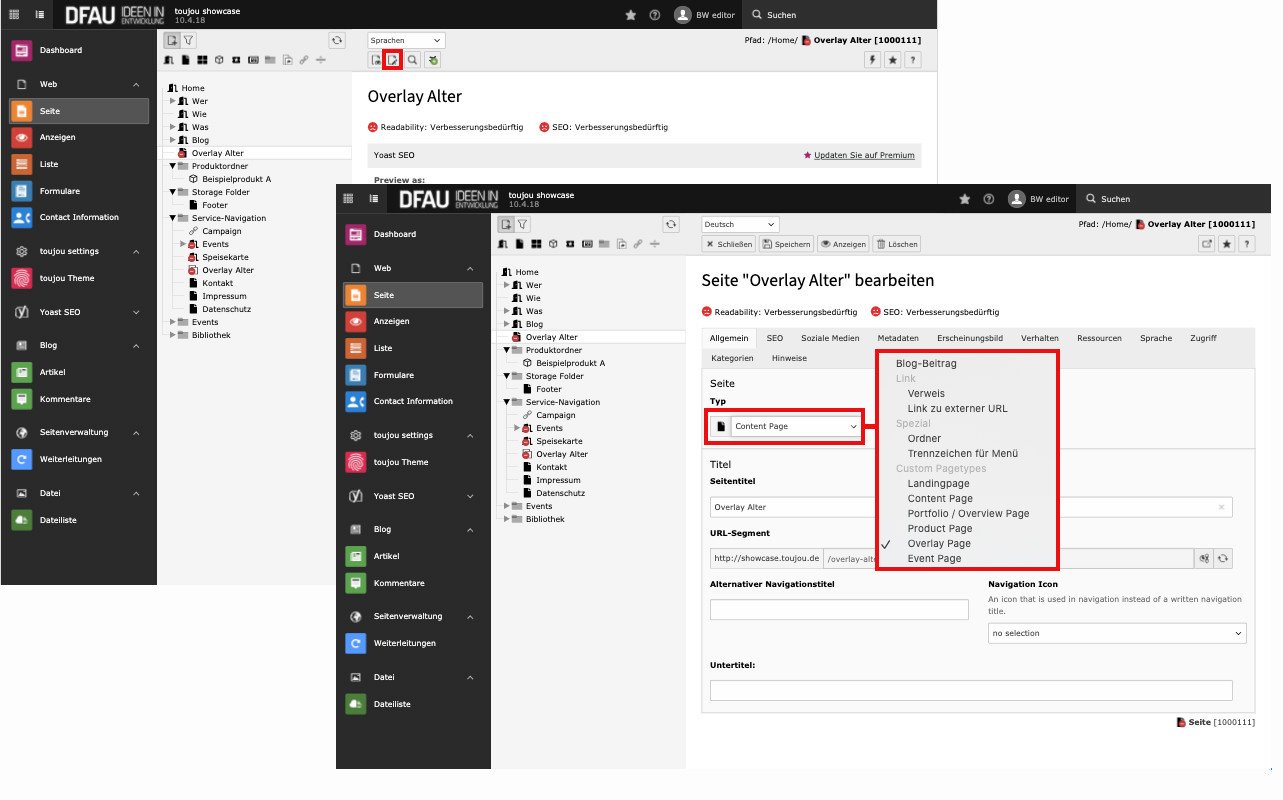This screenshot has height=800, width=1283.
Task: Click the highlighted edit page properties icon
Action: click(393, 60)
